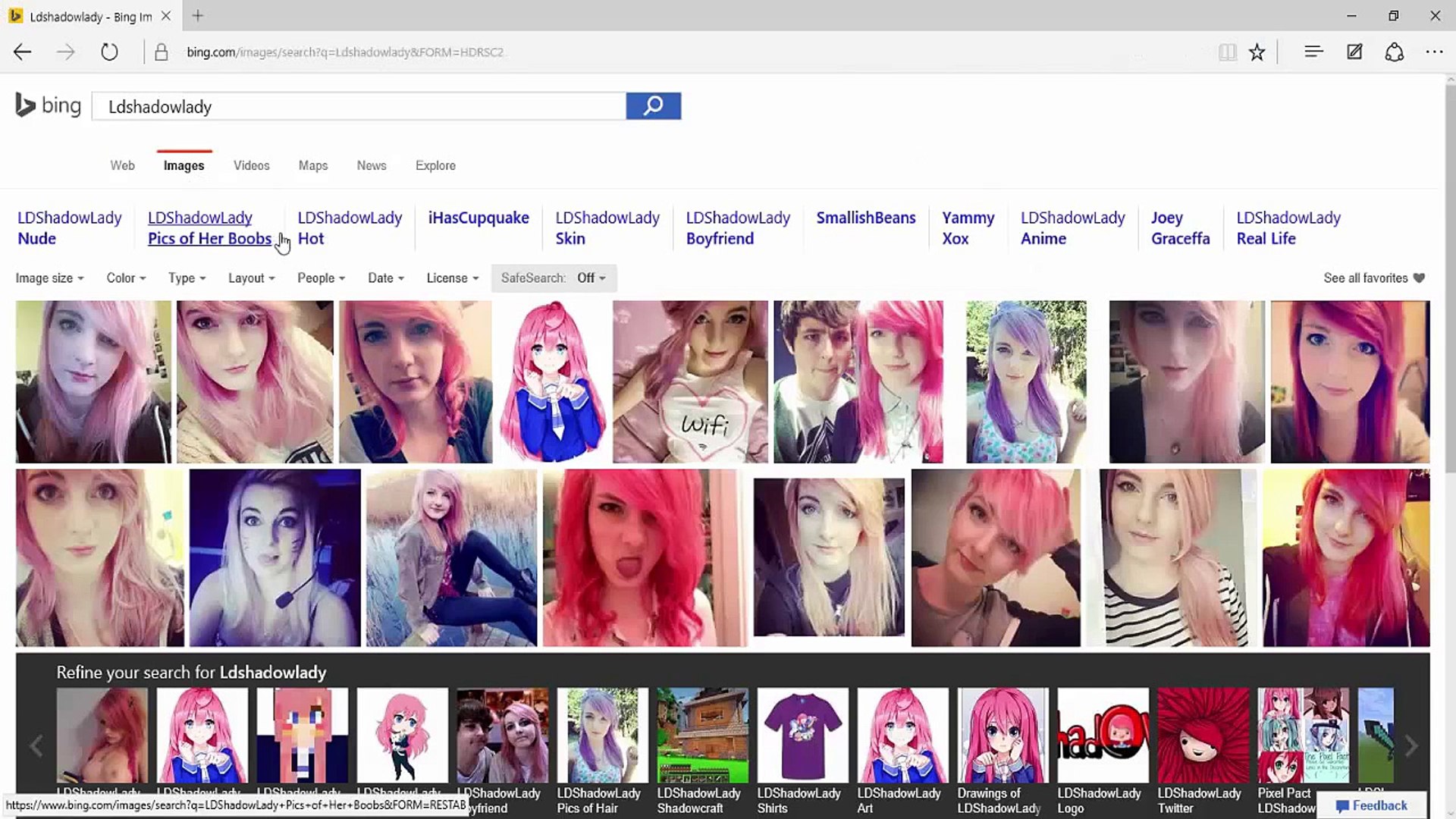Open the License filter dropdown
The height and width of the screenshot is (819, 1456).
click(452, 278)
